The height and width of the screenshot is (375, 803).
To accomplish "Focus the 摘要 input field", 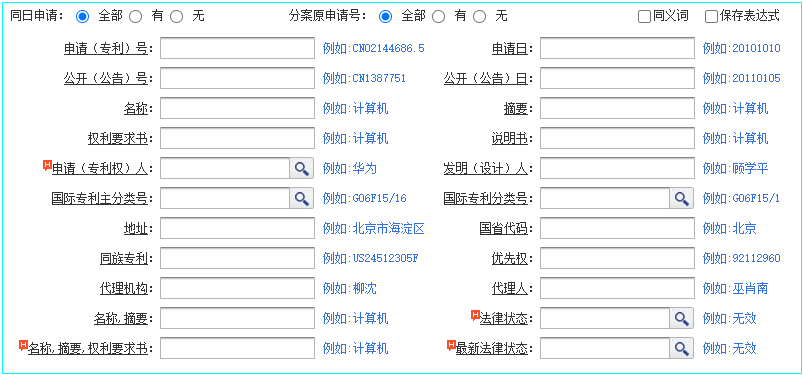I will click(617, 108).
